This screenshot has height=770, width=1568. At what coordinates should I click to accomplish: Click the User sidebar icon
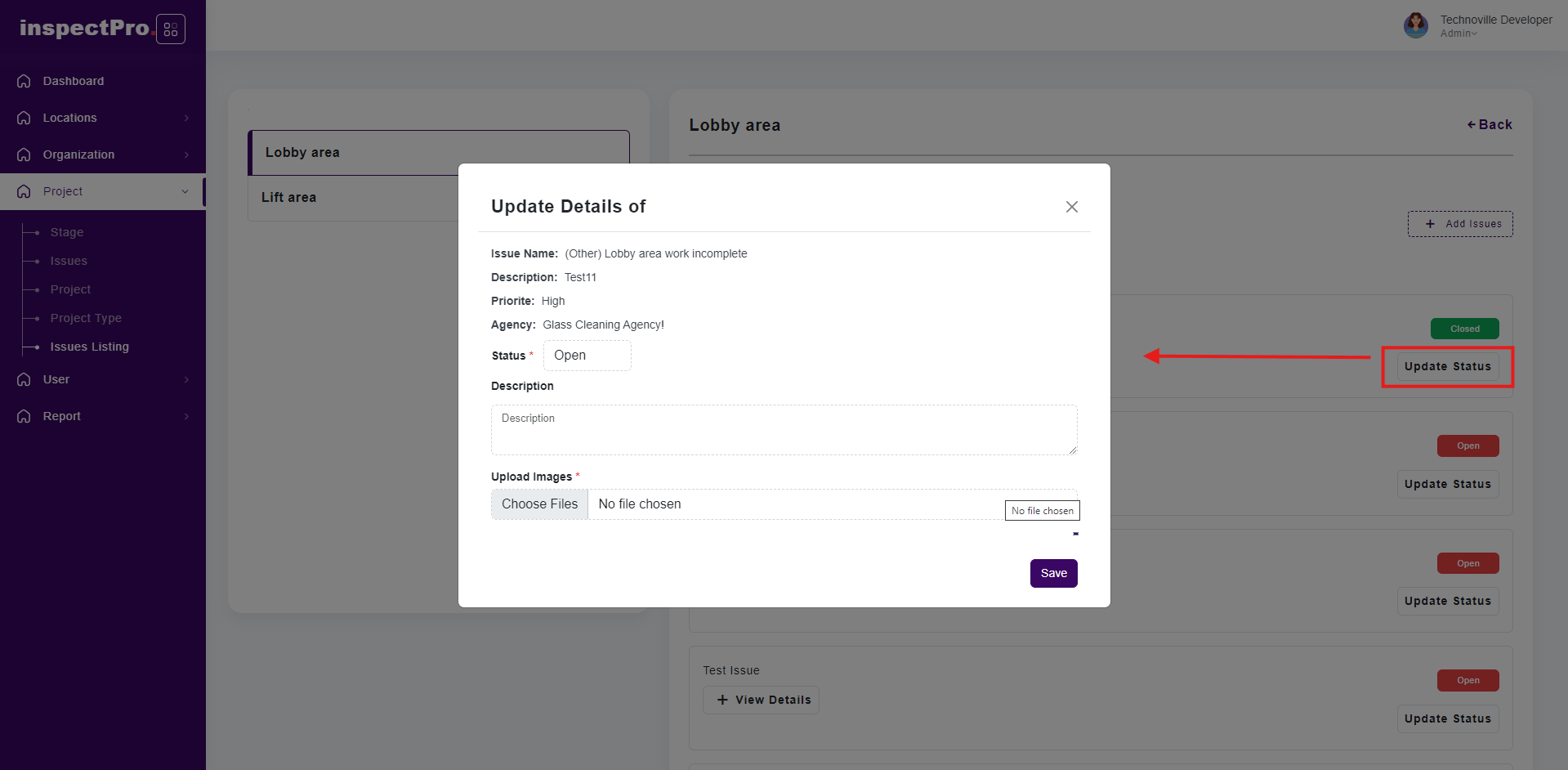pos(24,379)
